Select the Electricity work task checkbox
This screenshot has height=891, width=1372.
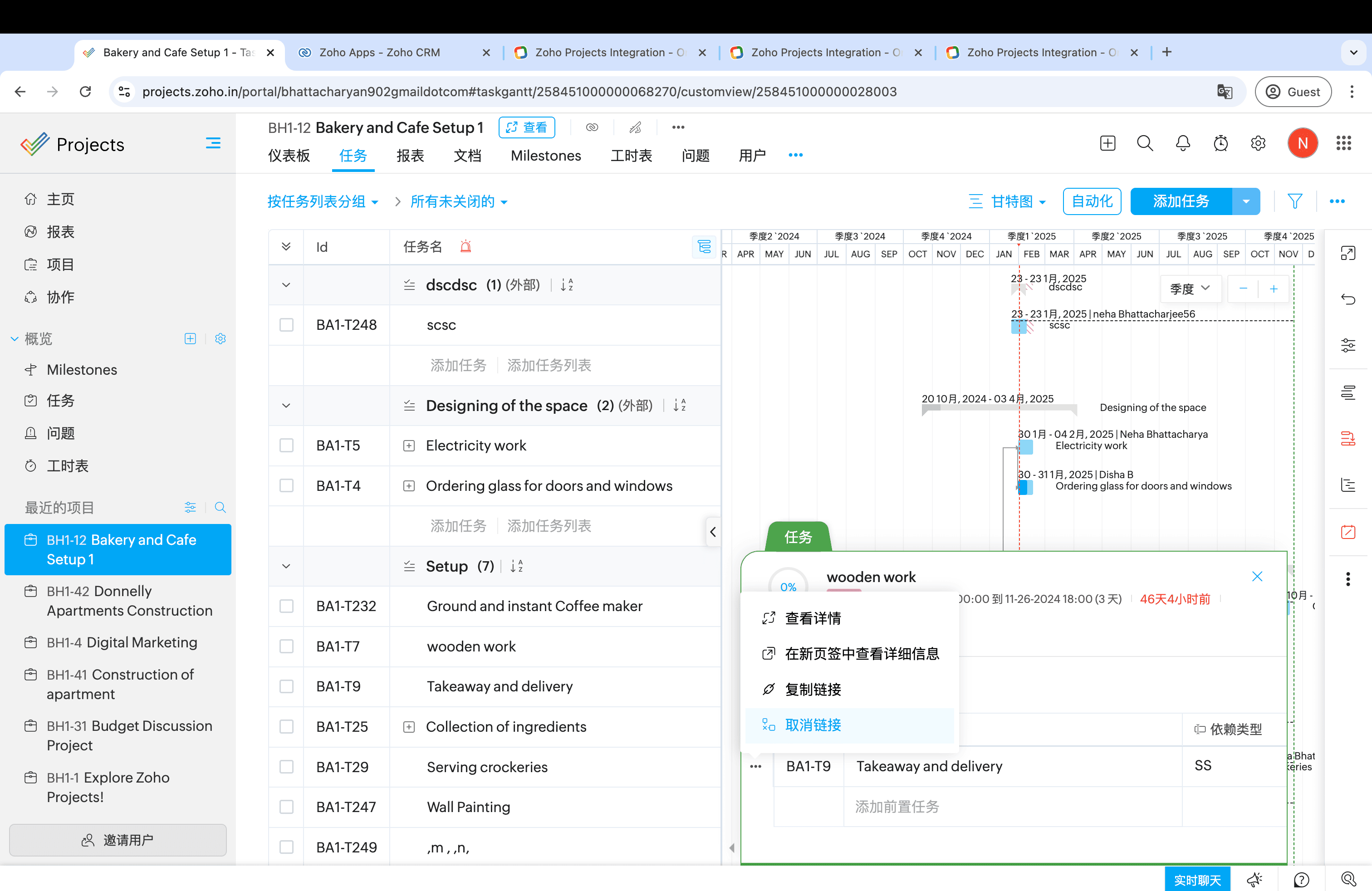coord(286,445)
